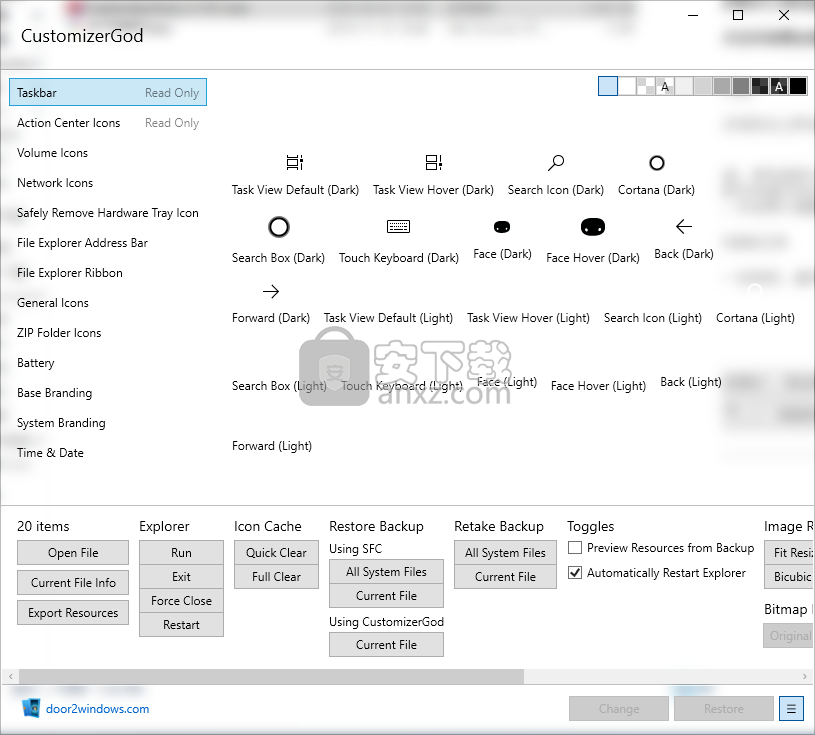Select the dark swatch with white letter A

pyautogui.click(x=779, y=86)
